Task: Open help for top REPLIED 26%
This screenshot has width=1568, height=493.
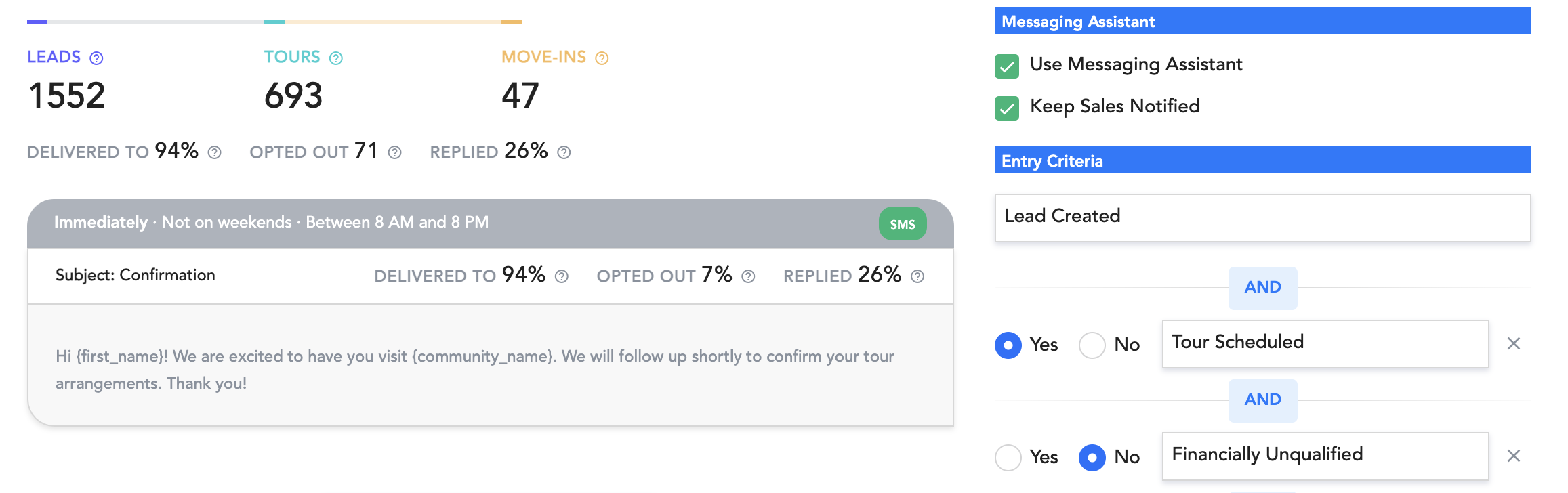Action: point(564,152)
